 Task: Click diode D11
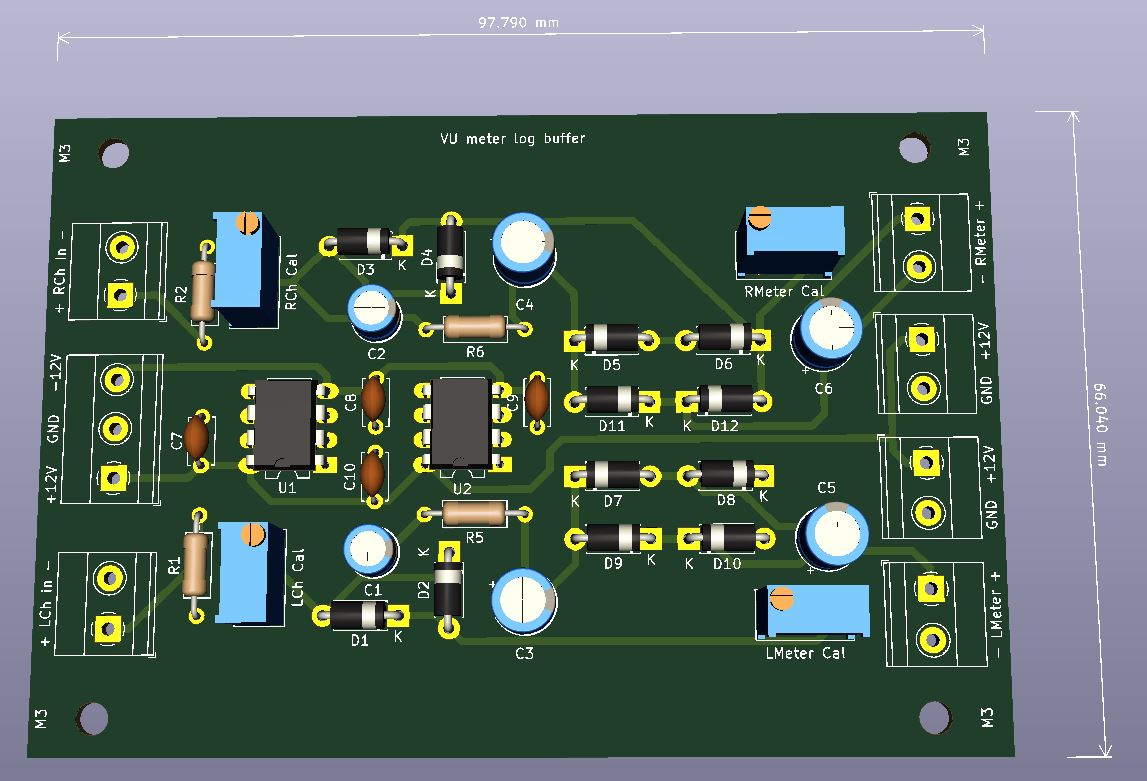pos(613,400)
